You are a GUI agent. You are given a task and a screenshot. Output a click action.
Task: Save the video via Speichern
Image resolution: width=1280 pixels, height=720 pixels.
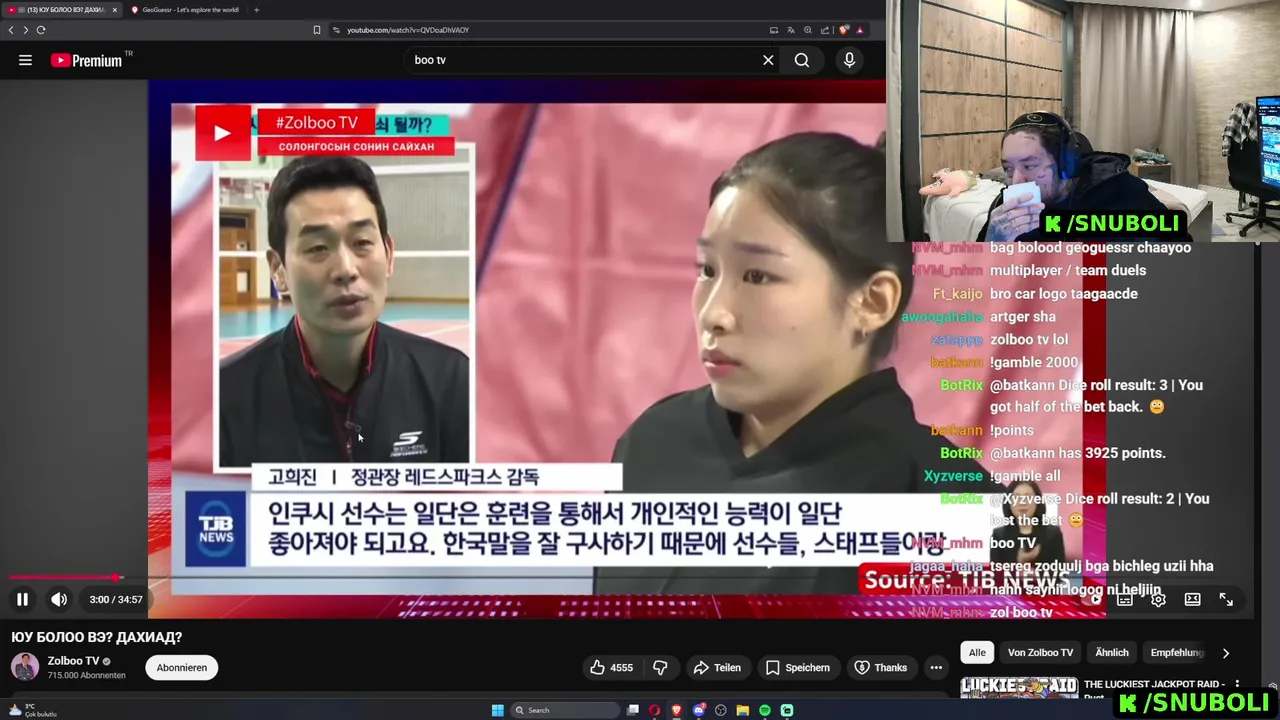797,667
